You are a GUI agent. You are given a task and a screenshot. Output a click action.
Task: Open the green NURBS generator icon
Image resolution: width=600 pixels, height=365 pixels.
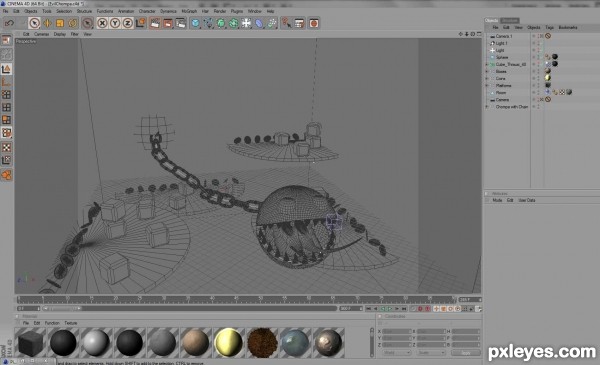click(x=221, y=23)
